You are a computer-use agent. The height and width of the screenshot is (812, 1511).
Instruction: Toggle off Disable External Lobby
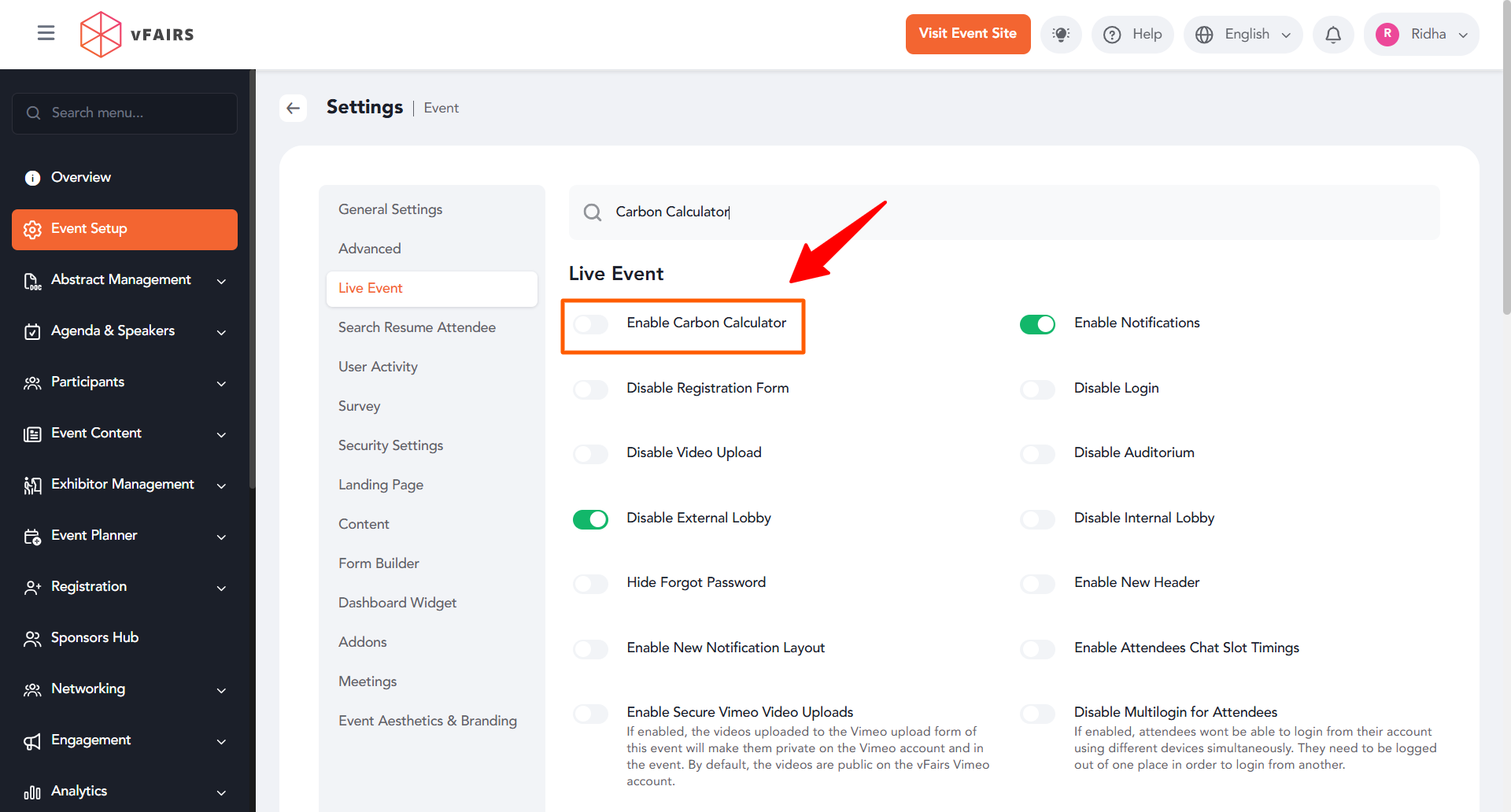[x=591, y=519]
